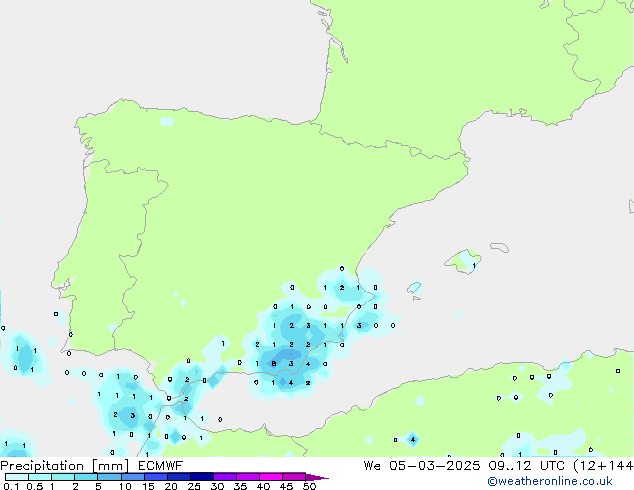Image resolution: width=634 pixels, height=490 pixels.
Task: Click the 30–35 mm purple legend swatch
Action: coord(225,477)
